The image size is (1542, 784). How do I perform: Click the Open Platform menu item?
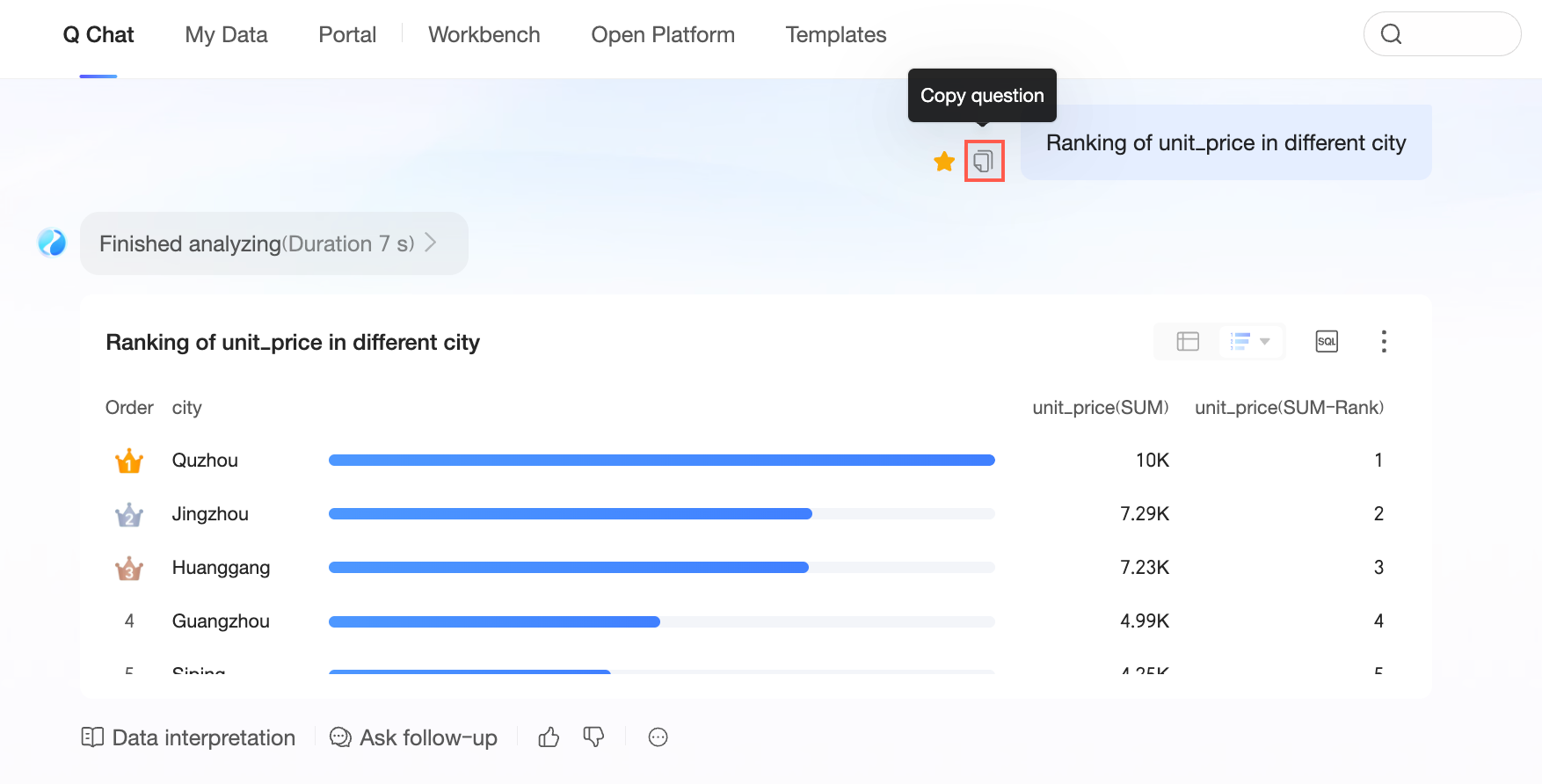pyautogui.click(x=662, y=35)
